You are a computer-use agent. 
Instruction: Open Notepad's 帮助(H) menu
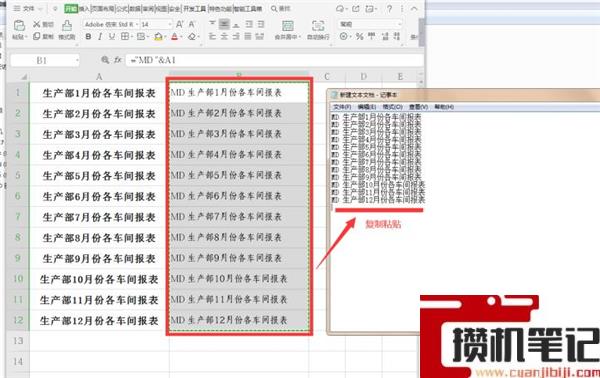pos(443,107)
